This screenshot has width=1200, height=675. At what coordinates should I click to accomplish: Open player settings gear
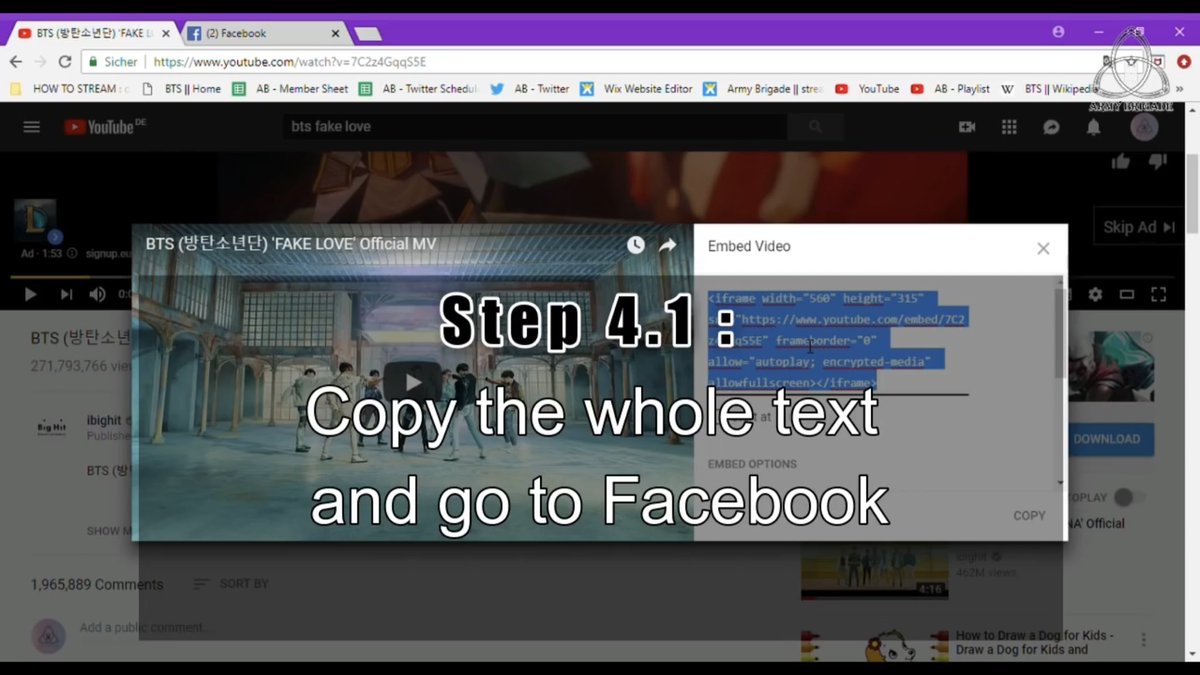coord(1095,294)
